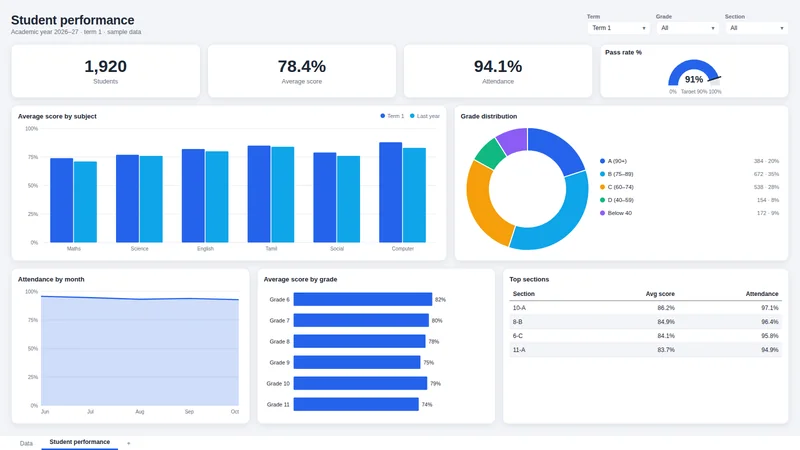Click the Aug label on attendance chart
The image size is (800, 450).
pos(140,412)
